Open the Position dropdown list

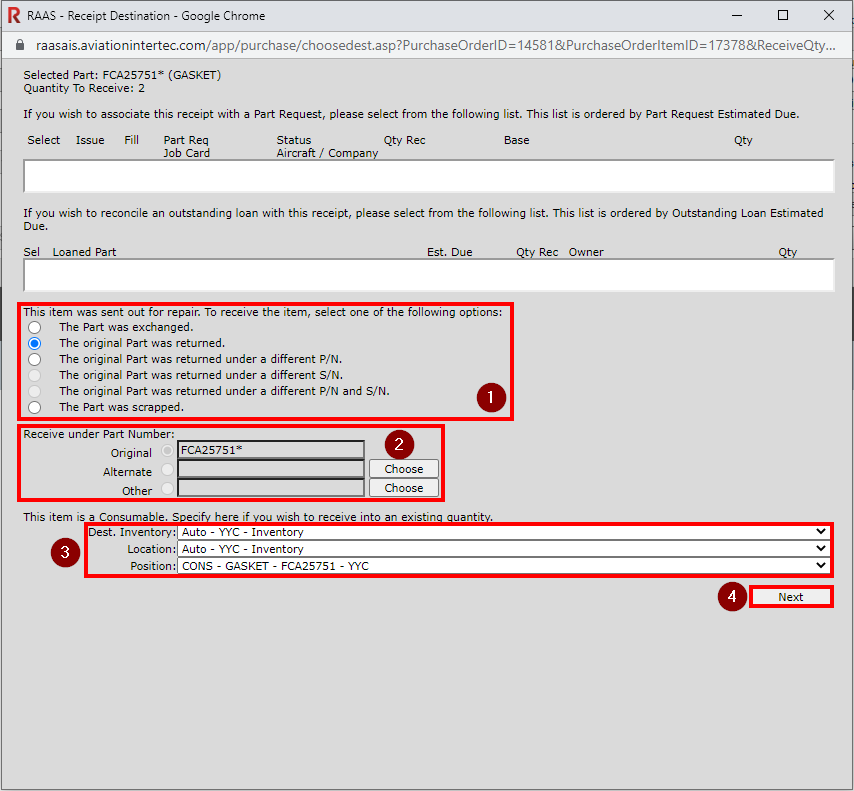tap(504, 566)
